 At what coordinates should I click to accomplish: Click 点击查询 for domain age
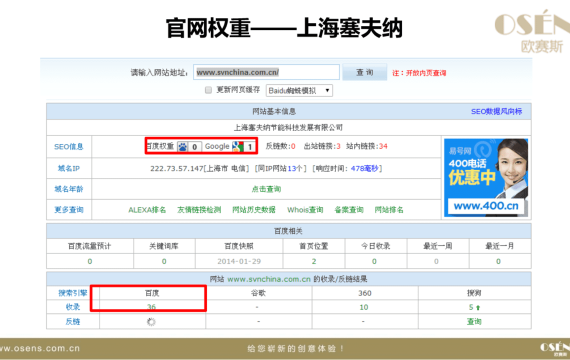pyautogui.click(x=266, y=189)
